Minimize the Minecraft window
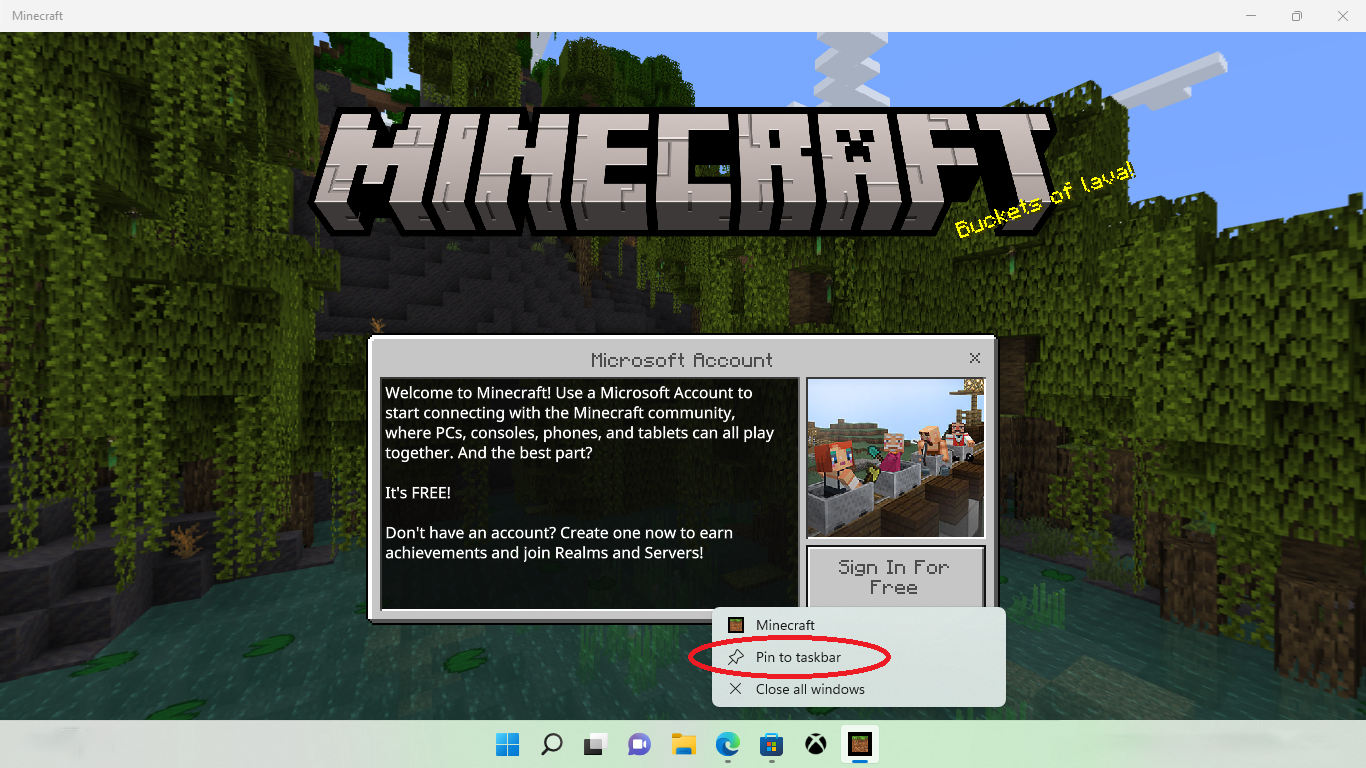The width and height of the screenshot is (1366, 768). [1251, 16]
